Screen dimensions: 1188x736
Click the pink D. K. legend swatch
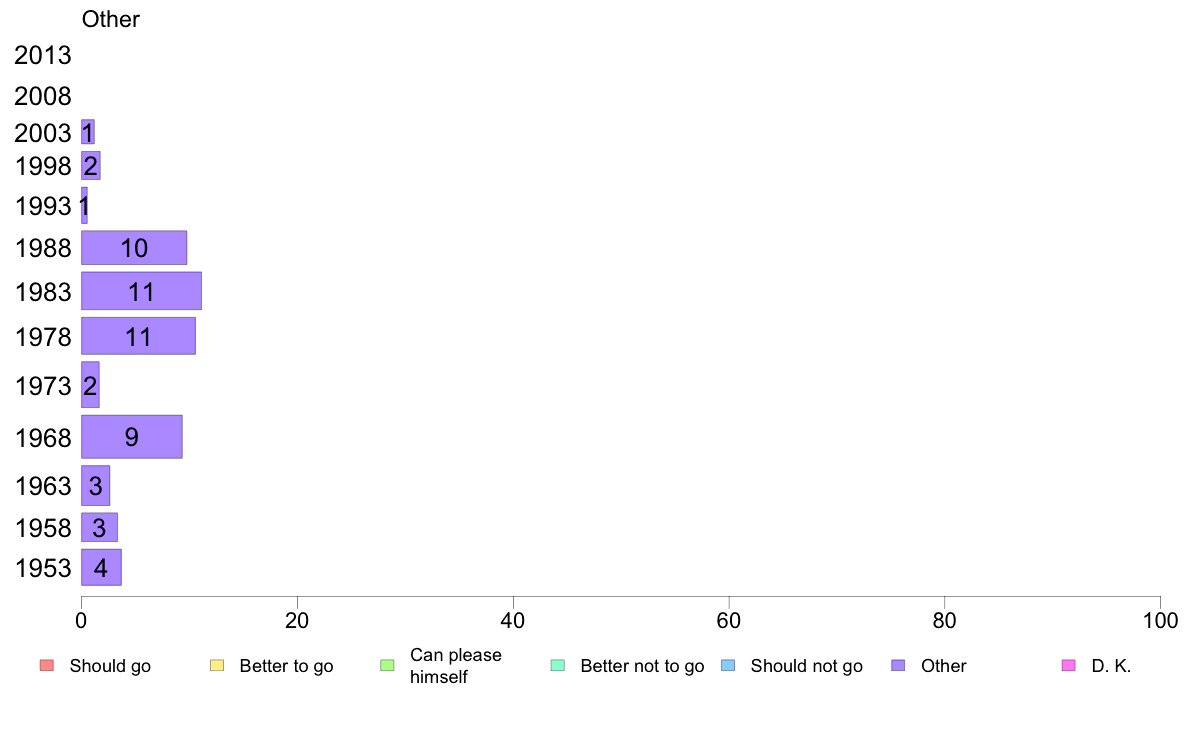(1069, 666)
